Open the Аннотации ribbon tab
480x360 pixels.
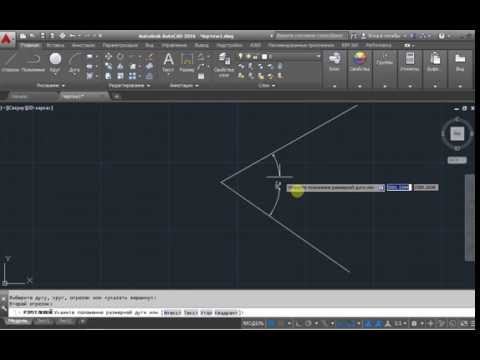(83, 45)
